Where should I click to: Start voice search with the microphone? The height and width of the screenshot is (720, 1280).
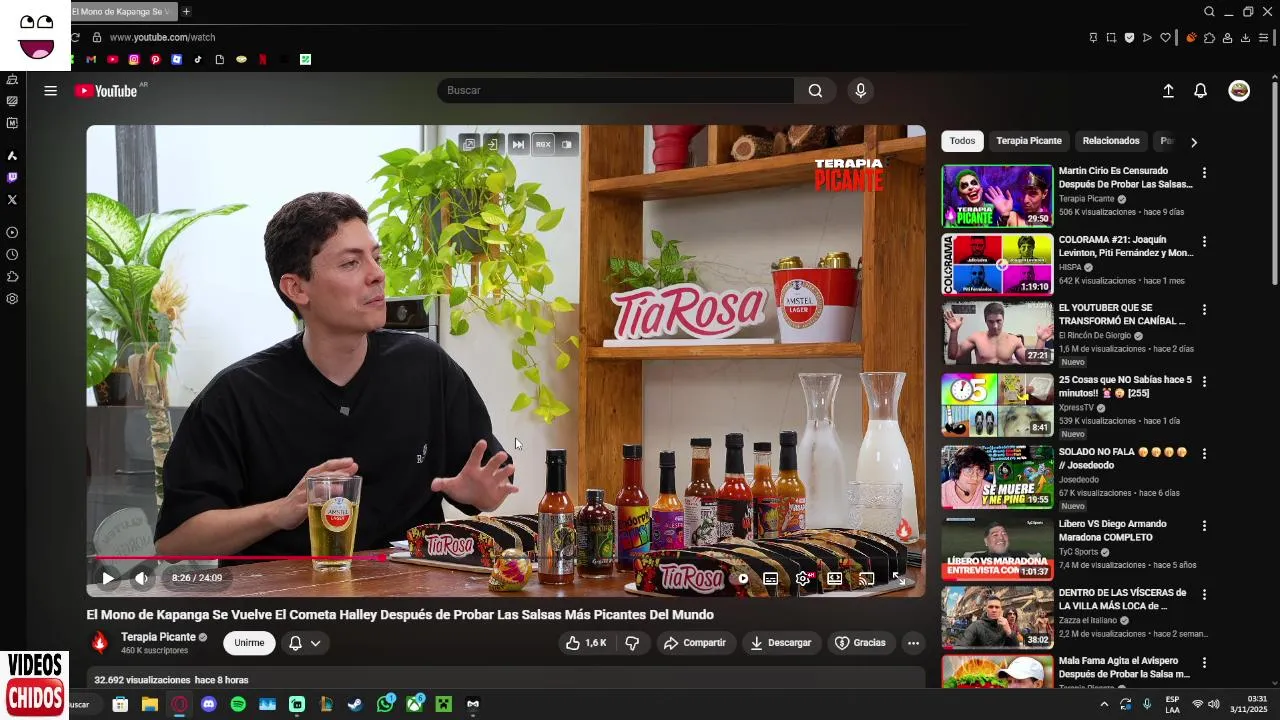(x=860, y=90)
